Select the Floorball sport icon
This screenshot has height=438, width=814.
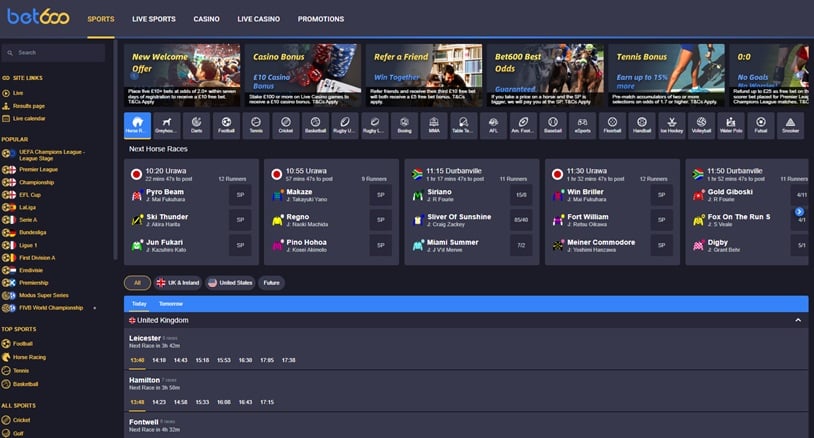pyautogui.click(x=612, y=125)
